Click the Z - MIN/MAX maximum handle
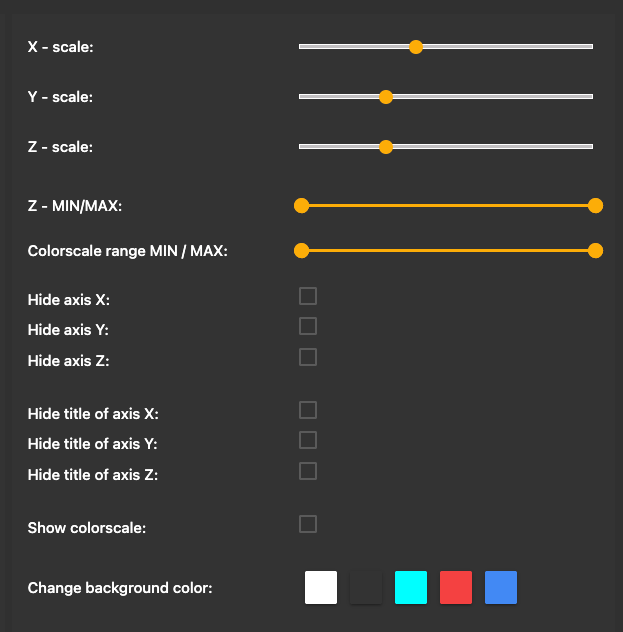 (x=596, y=206)
